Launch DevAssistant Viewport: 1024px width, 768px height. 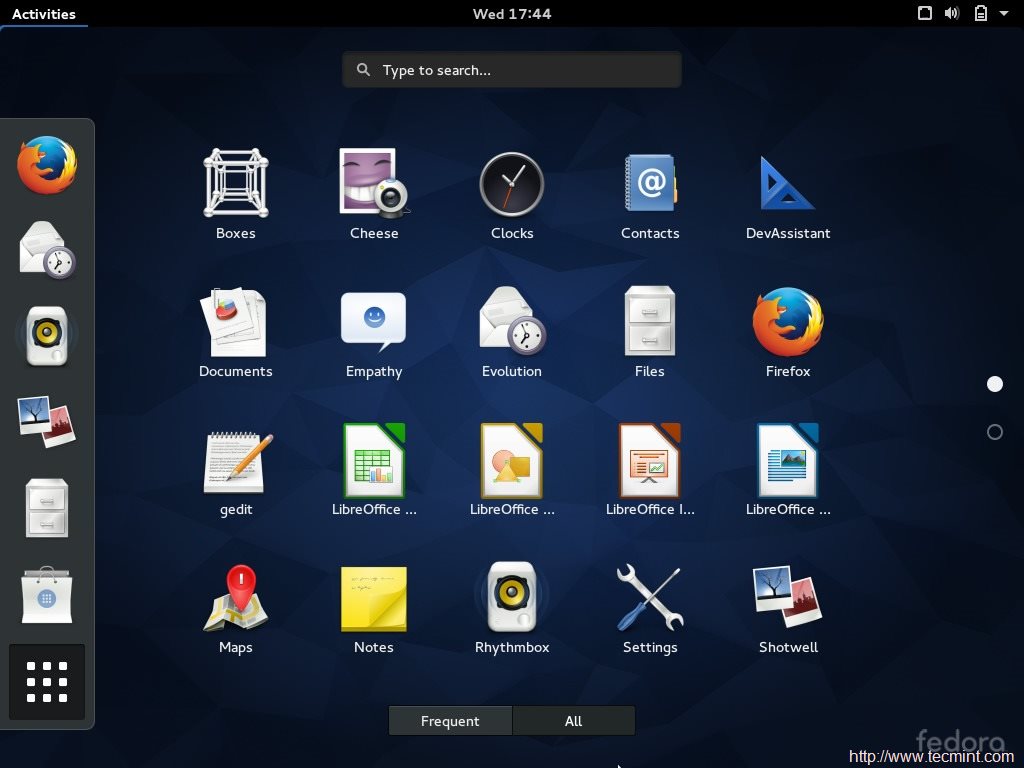[786, 184]
